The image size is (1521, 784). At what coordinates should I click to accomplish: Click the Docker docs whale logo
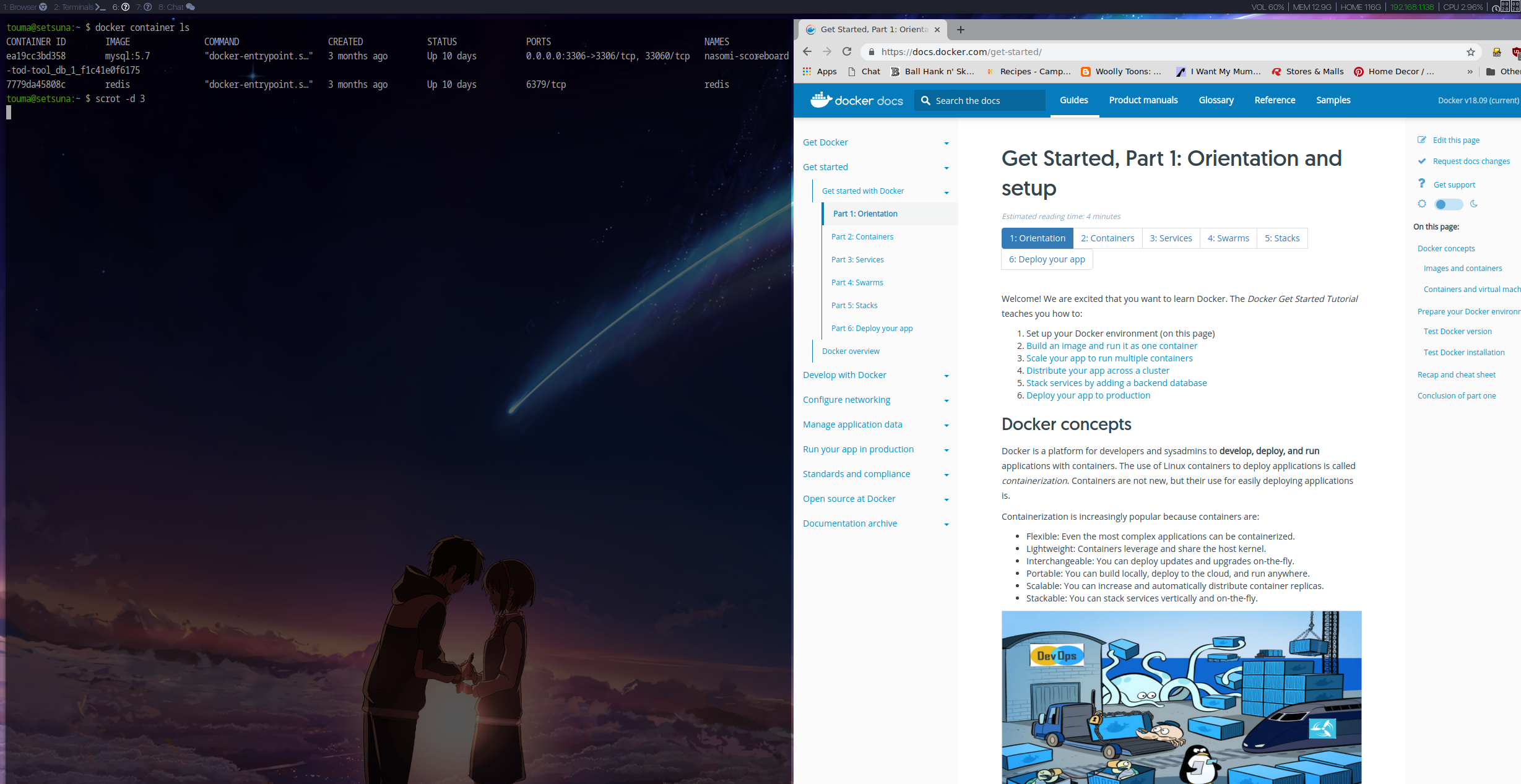pyautogui.click(x=857, y=100)
